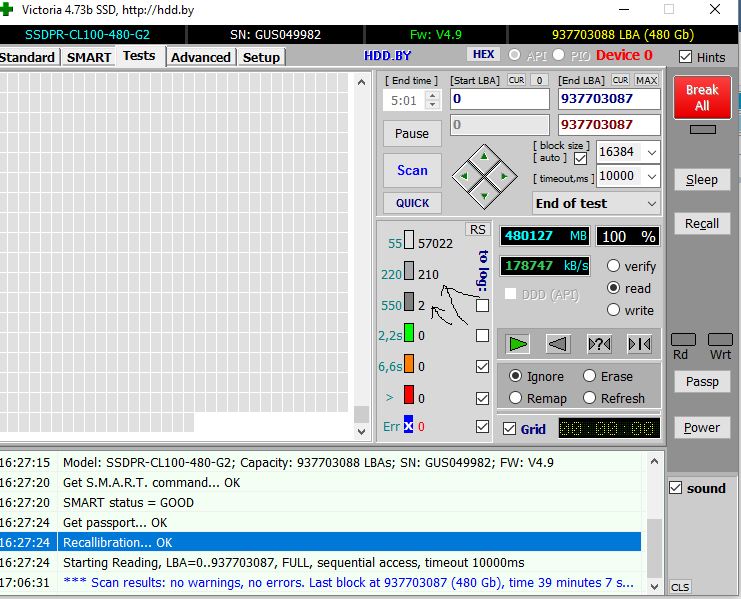Click the Start LBA input field
Screen dimensions: 741x599
[x=500, y=99]
